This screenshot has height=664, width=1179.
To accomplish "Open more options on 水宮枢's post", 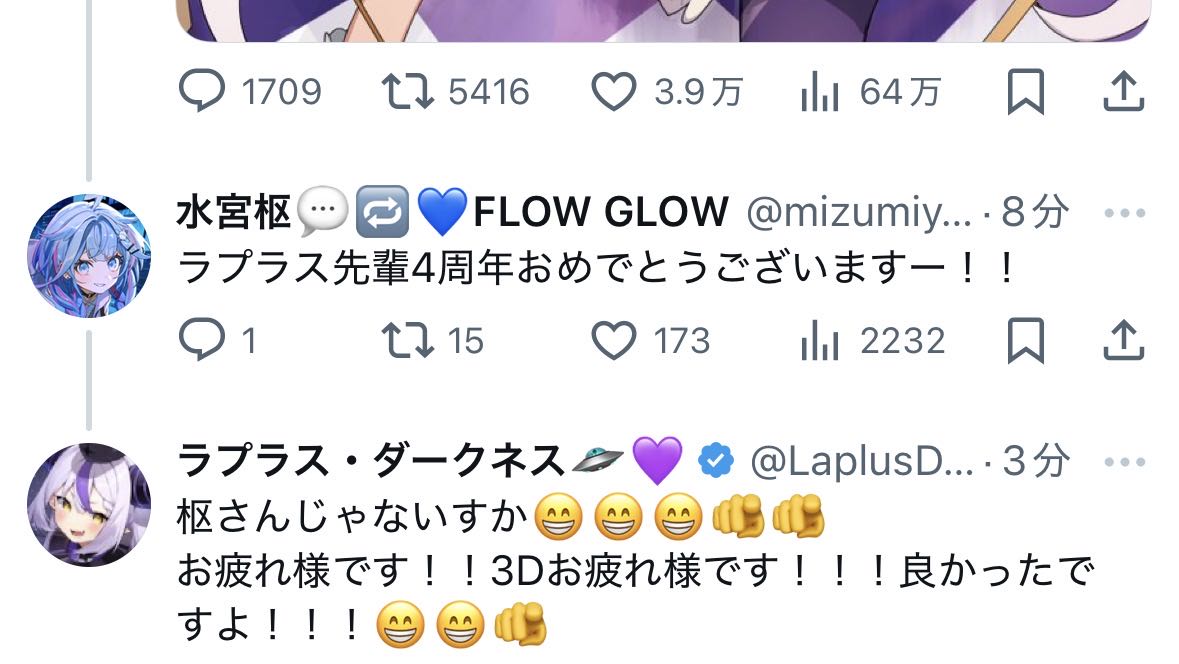I will pos(1124,213).
